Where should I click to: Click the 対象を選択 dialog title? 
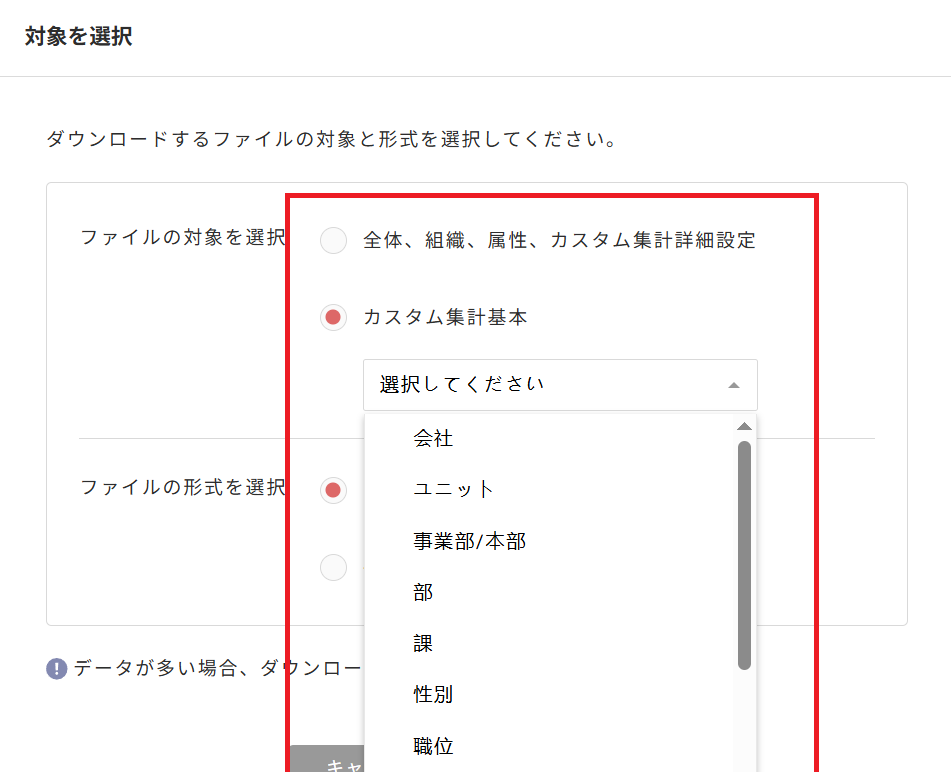click(76, 34)
